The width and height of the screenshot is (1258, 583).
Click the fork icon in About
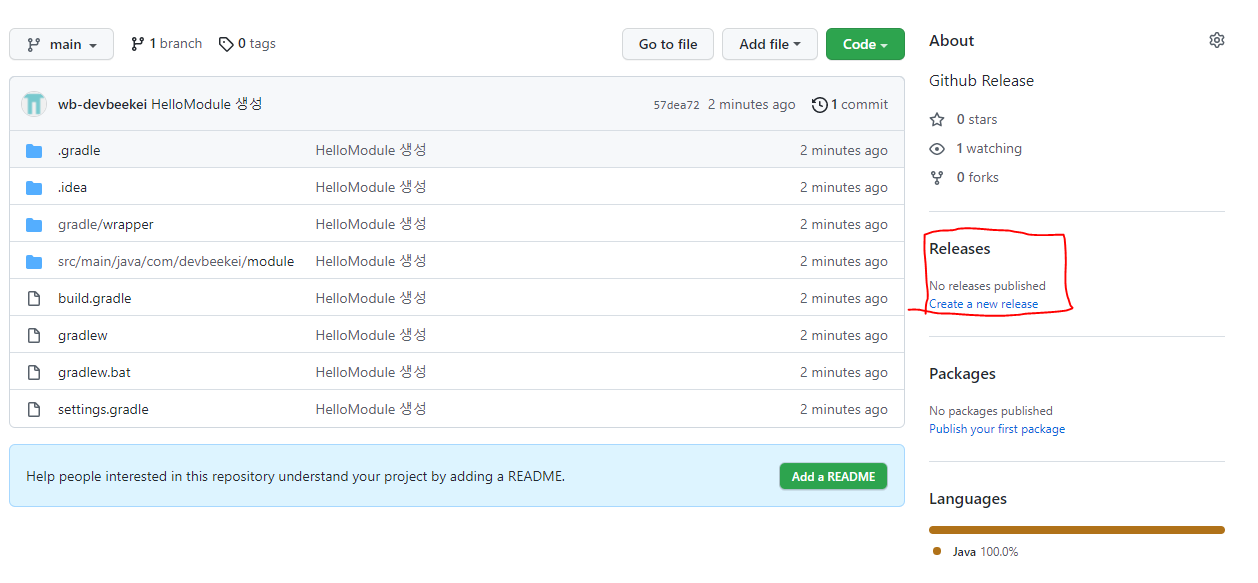(937, 178)
